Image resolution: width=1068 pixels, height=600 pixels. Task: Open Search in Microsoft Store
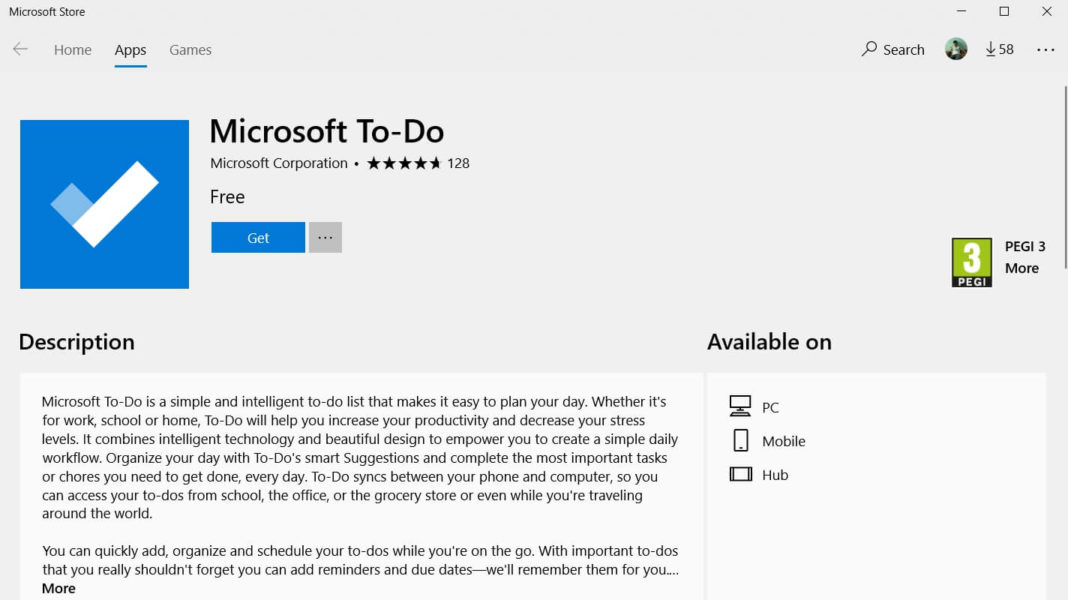[x=893, y=49]
